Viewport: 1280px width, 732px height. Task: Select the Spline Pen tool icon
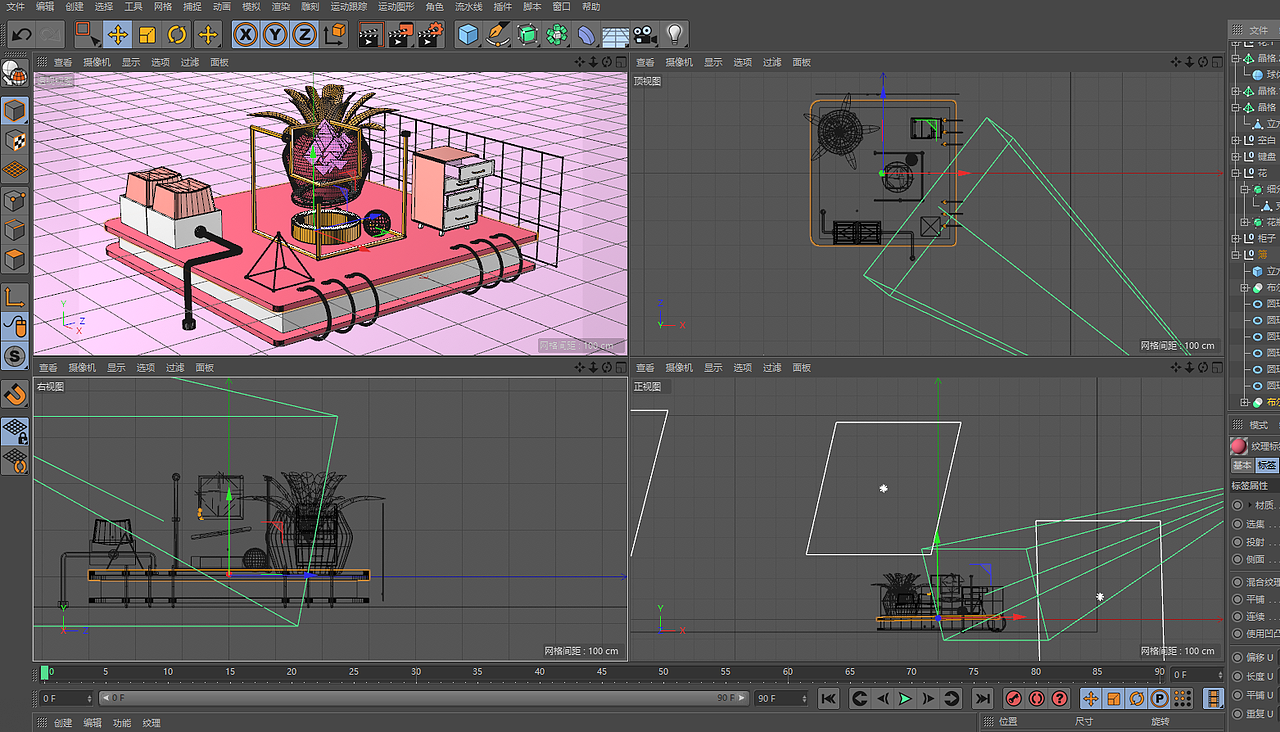(497, 35)
